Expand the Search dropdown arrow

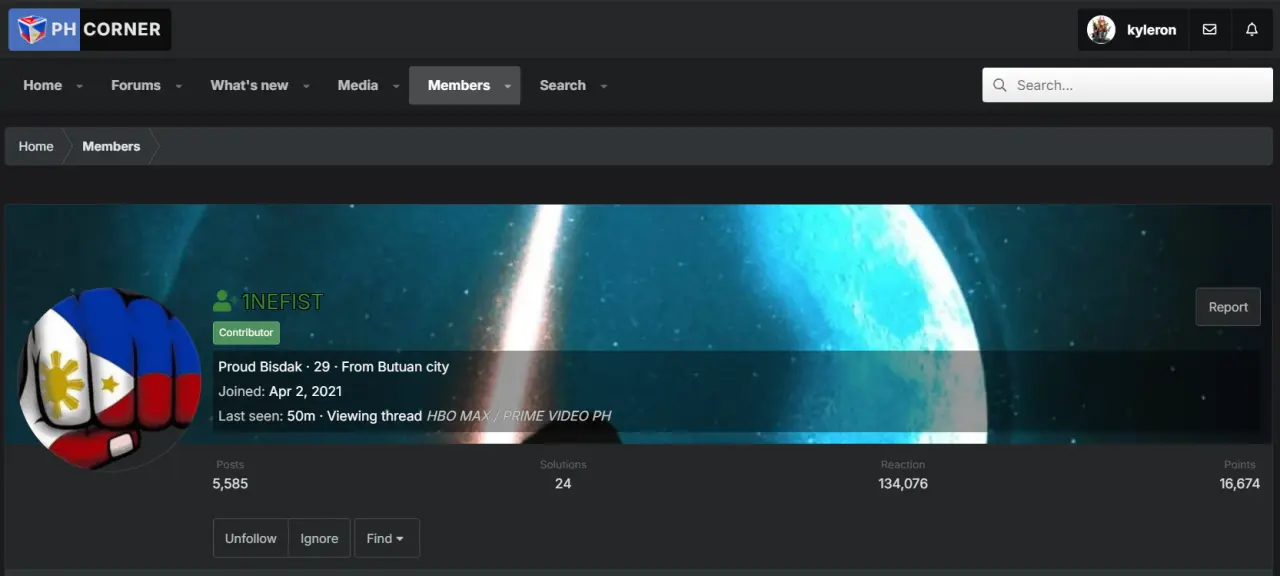click(603, 86)
